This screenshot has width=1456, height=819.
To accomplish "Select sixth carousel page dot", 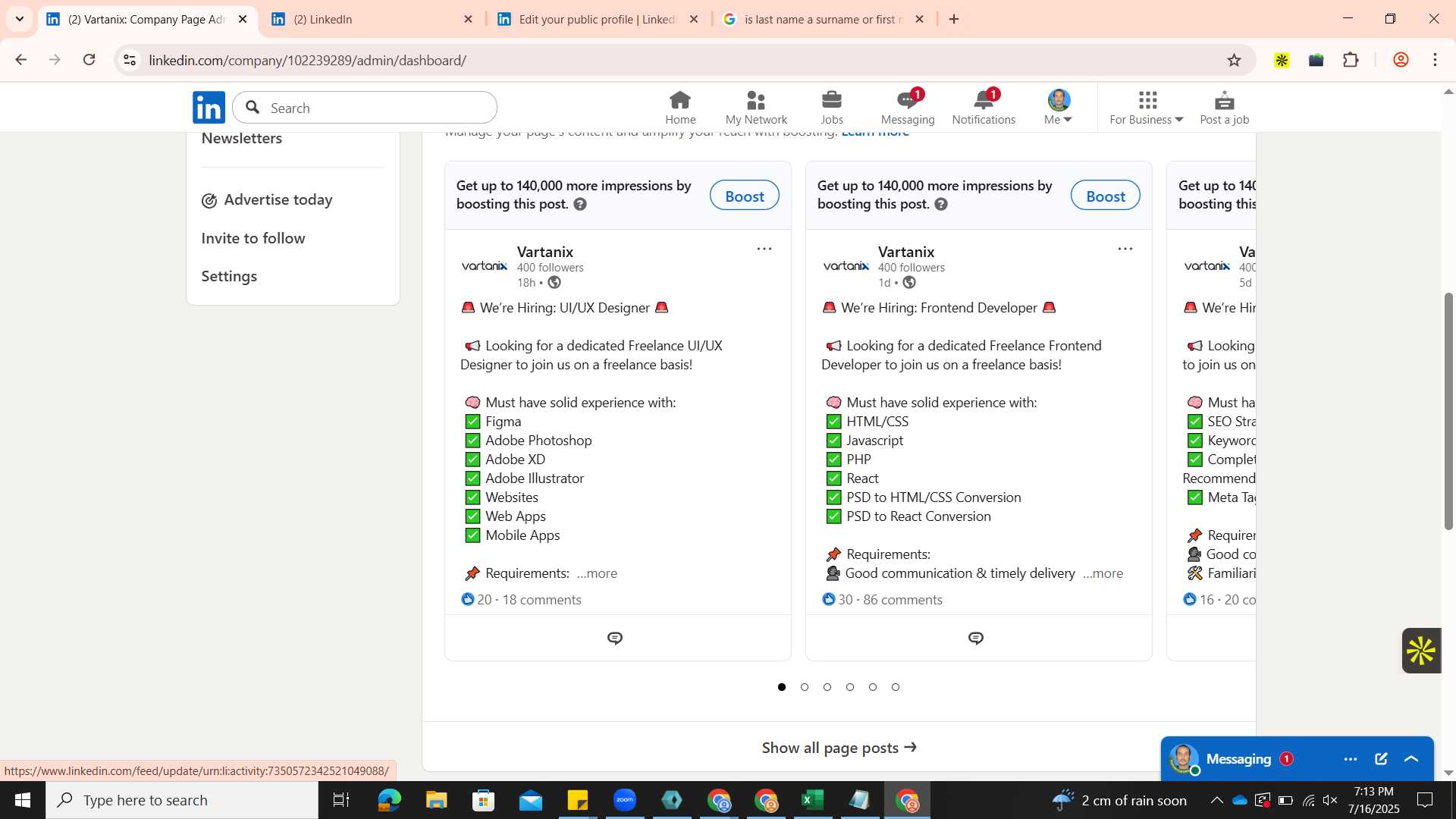I will click(896, 687).
